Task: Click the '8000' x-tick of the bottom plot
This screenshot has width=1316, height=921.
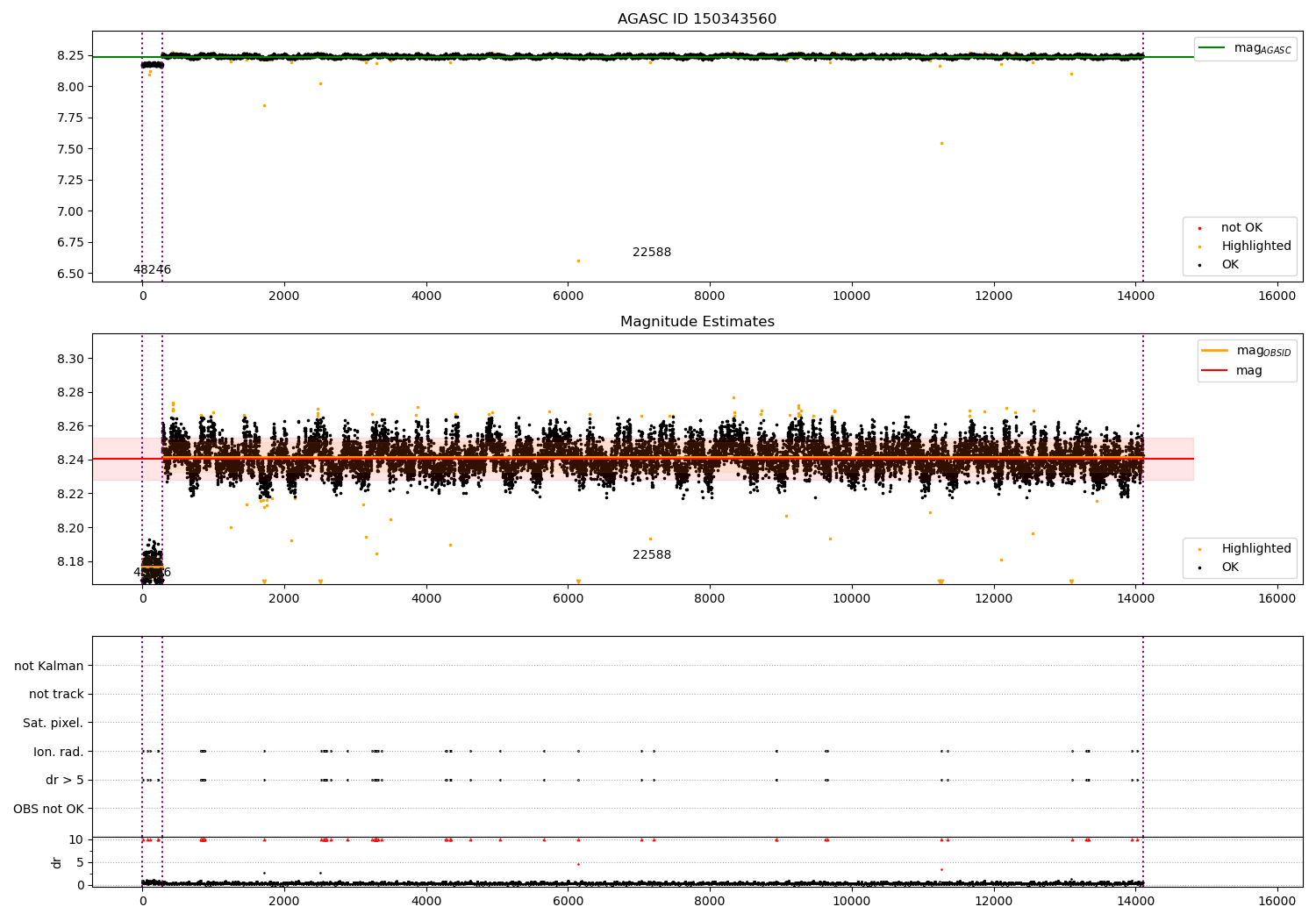Action: pyautogui.click(x=709, y=901)
